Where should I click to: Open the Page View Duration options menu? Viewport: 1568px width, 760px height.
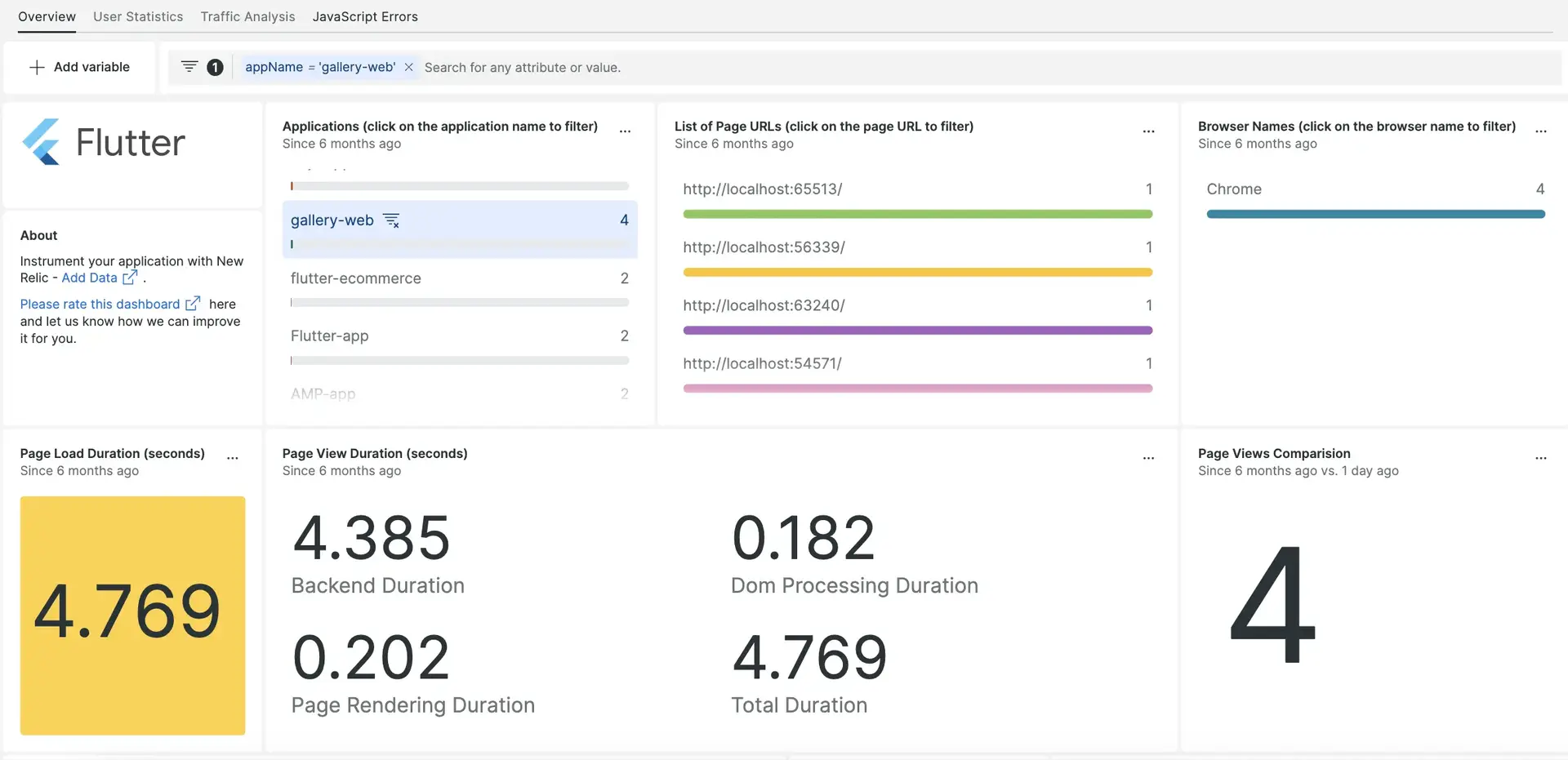1148,458
